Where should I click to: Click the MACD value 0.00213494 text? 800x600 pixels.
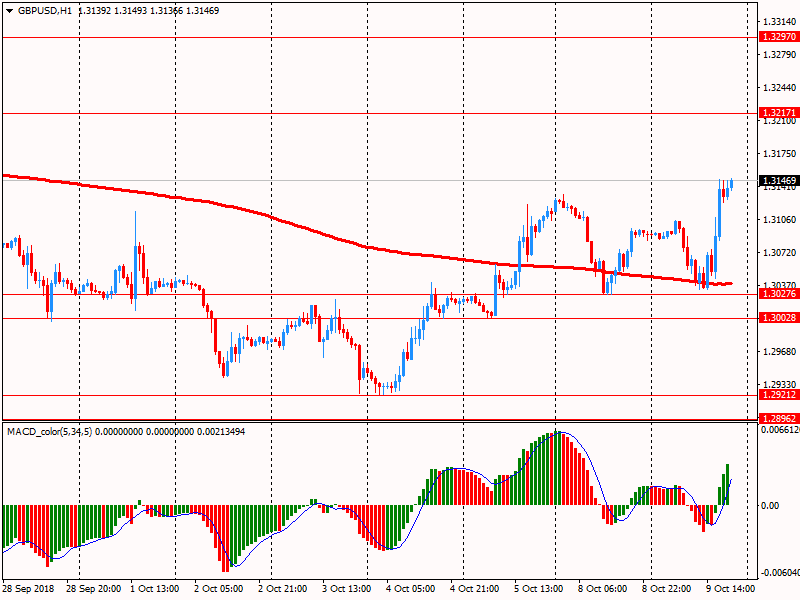[221, 432]
